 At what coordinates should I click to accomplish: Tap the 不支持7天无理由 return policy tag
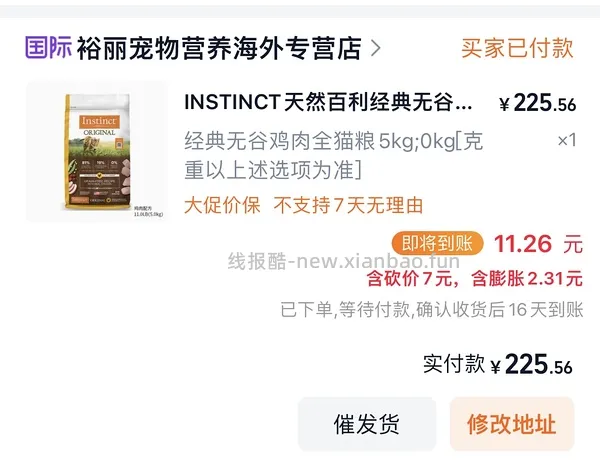tap(348, 205)
